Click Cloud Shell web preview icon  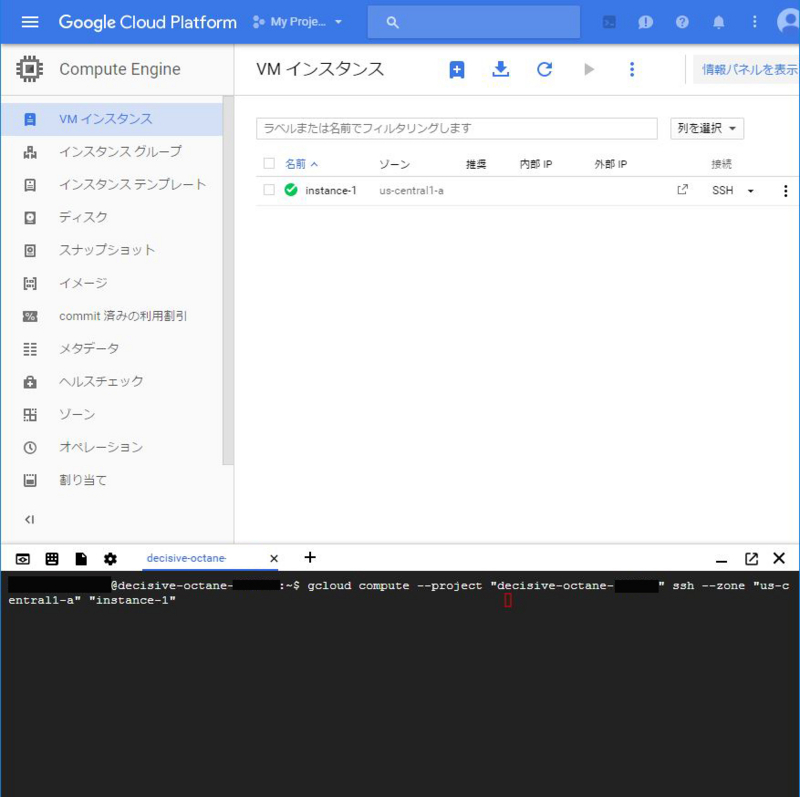[x=22, y=559]
